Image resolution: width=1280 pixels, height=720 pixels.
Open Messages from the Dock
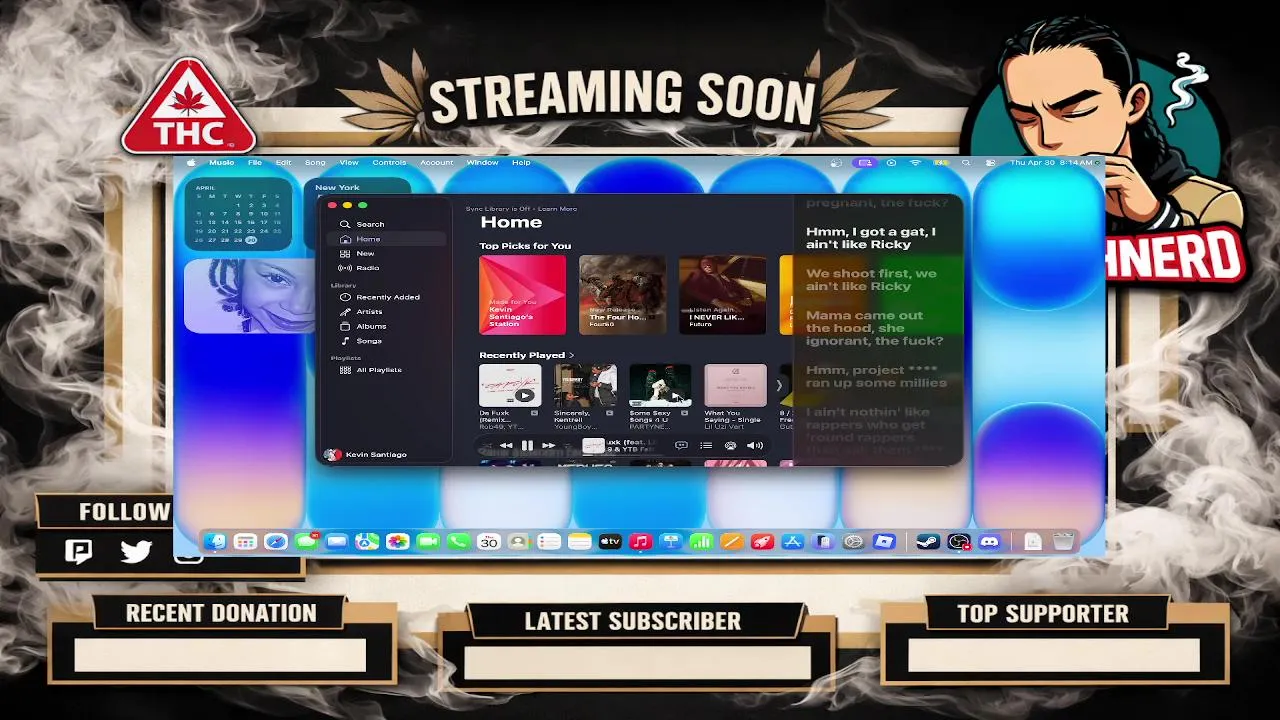[306, 541]
